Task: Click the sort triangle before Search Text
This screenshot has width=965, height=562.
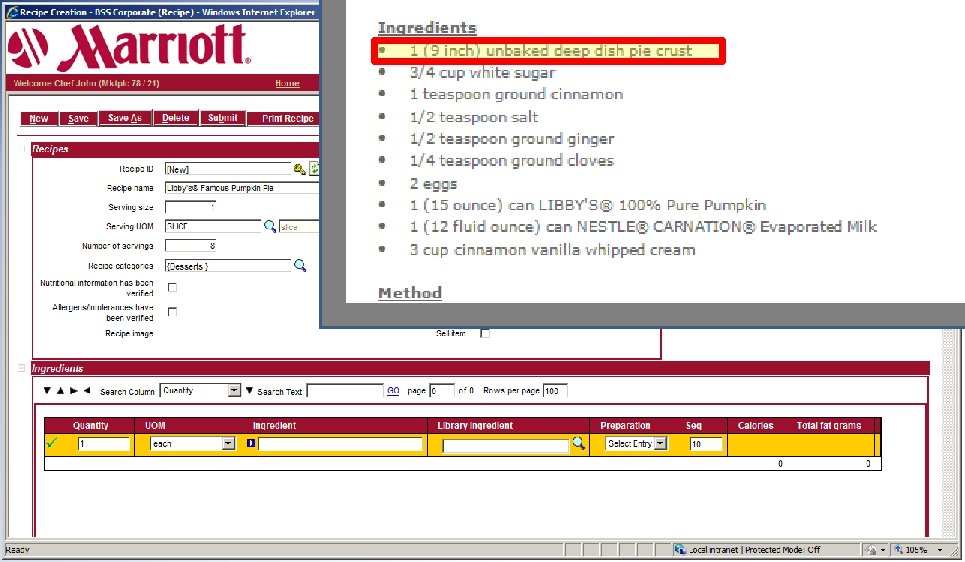Action: tap(249, 390)
